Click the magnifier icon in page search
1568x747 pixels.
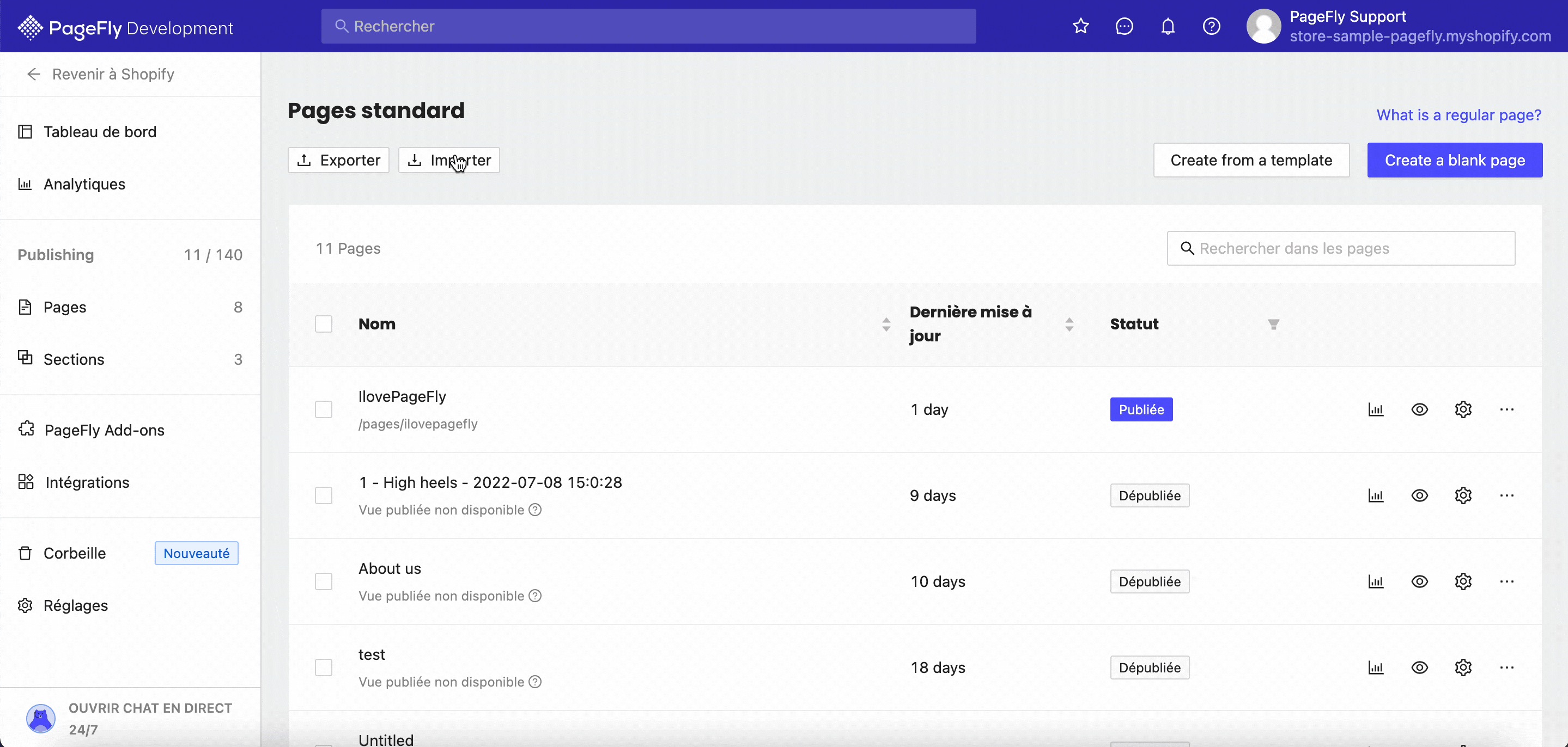pos(1187,248)
